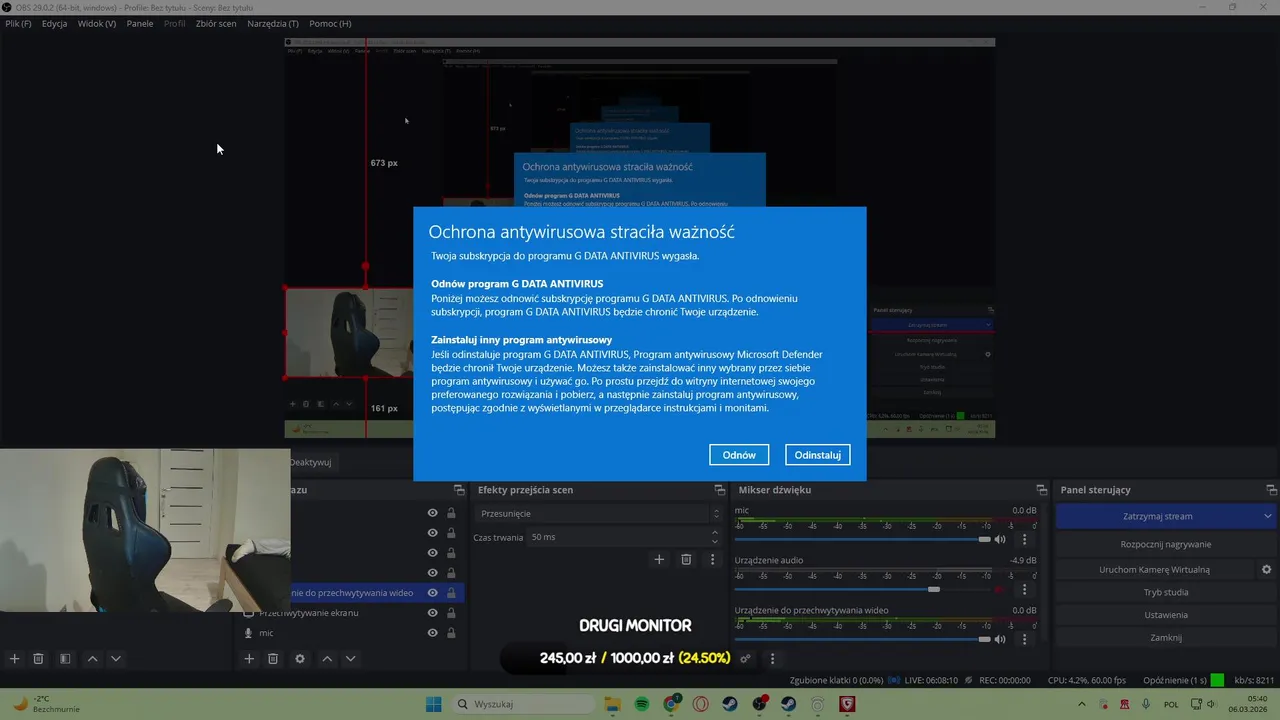Mute Urządzenie do przechwytywania wideo channel
The height and width of the screenshot is (720, 1280).
point(1000,639)
